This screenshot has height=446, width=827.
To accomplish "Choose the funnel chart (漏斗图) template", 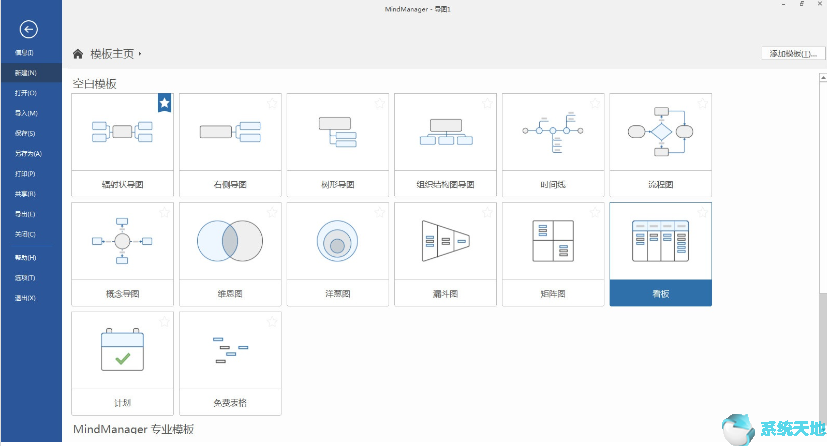I will point(445,254).
